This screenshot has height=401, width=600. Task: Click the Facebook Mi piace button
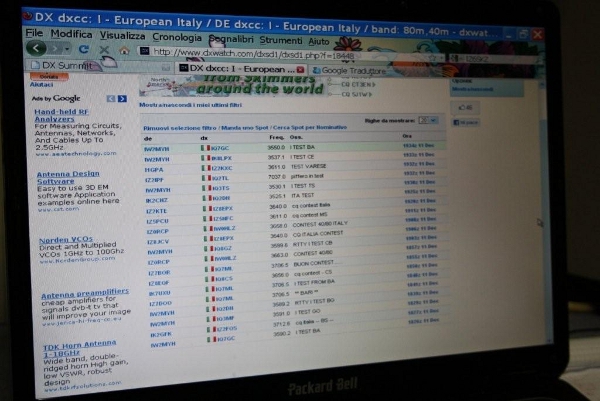click(466, 122)
